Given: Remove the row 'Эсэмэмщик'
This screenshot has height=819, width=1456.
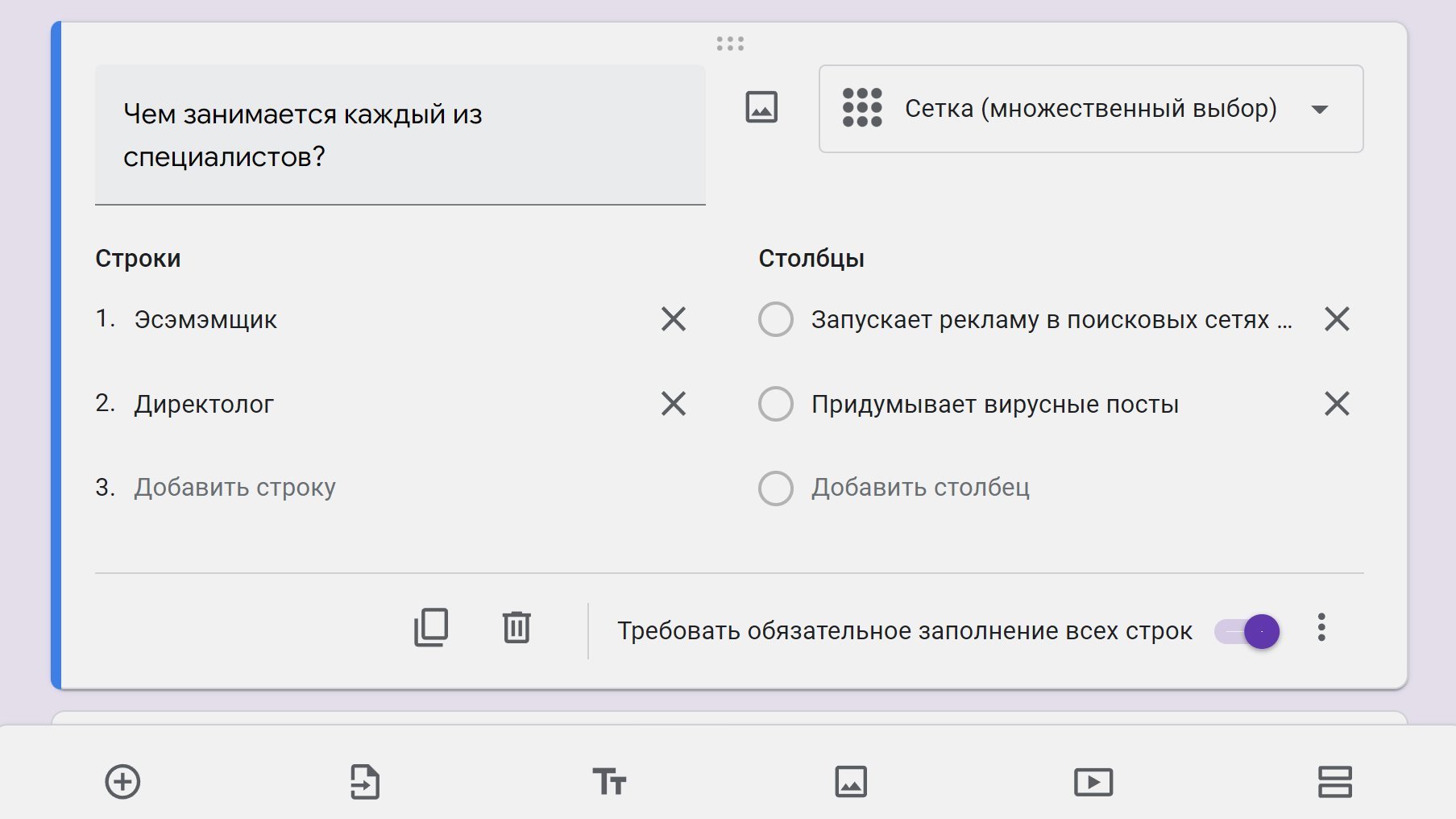Looking at the screenshot, I should (674, 319).
